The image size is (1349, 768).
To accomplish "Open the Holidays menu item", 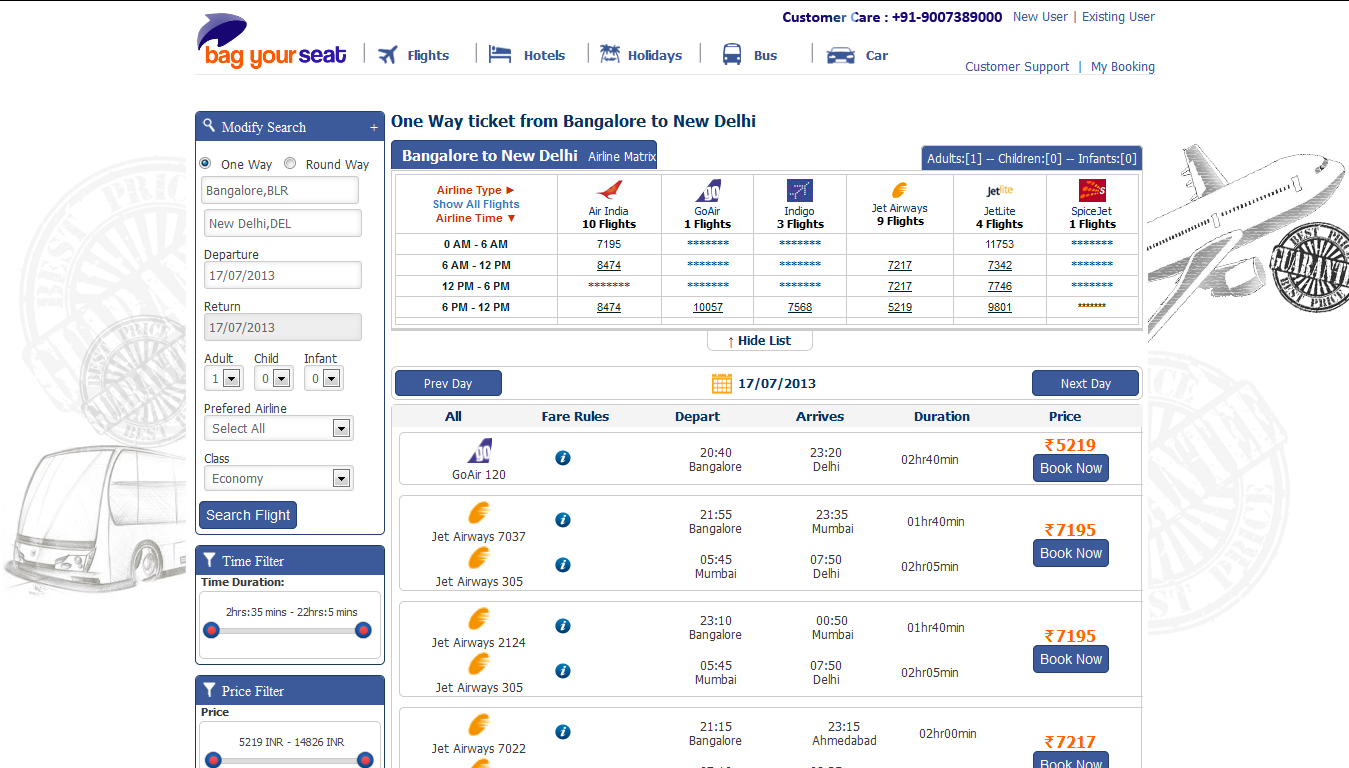I will click(655, 56).
